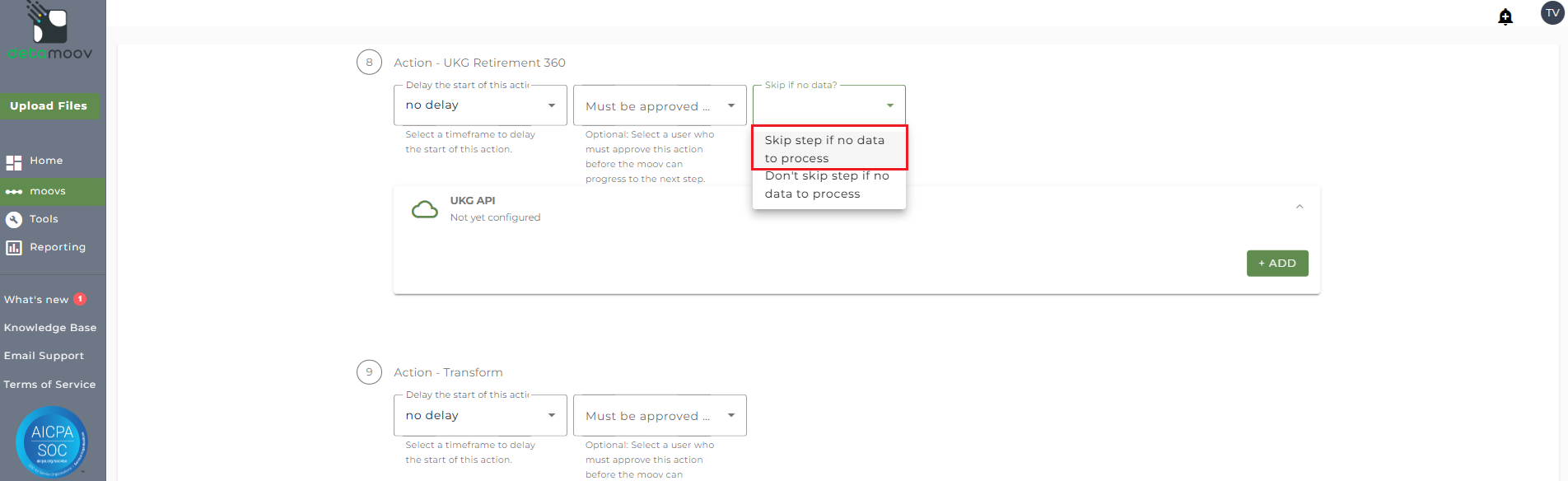
Task: Click the Tools wrench icon
Action: [14, 219]
